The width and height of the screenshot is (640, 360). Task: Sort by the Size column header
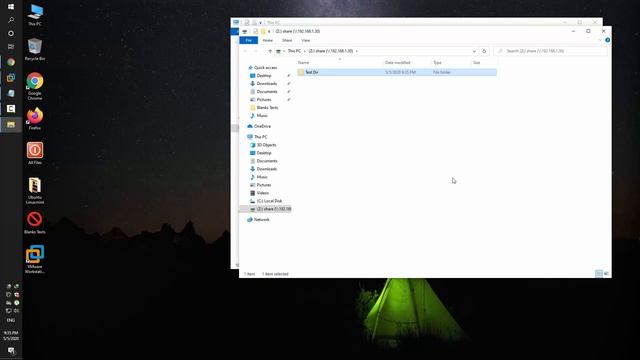477,62
